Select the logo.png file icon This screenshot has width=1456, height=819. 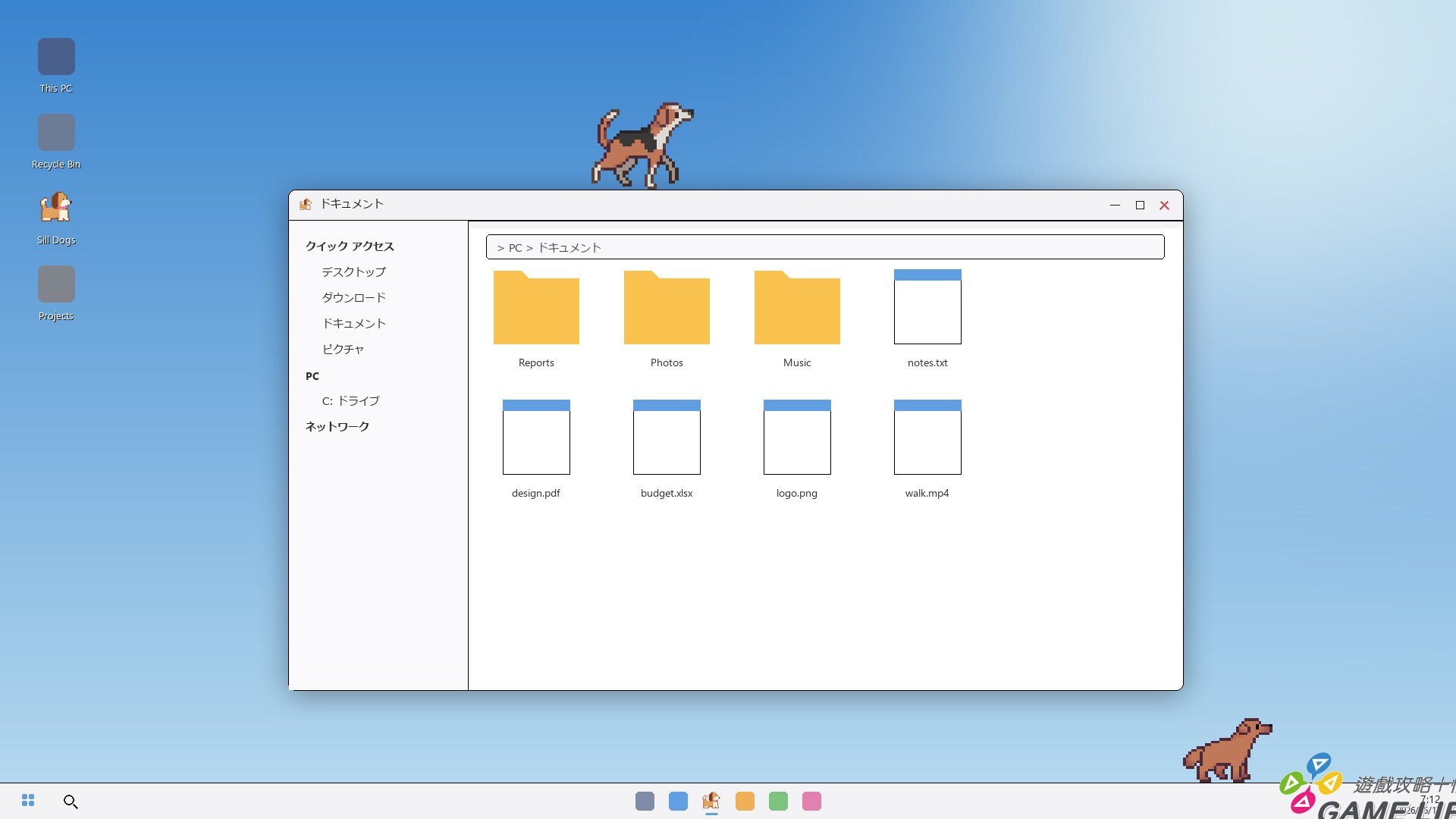pyautogui.click(x=797, y=437)
